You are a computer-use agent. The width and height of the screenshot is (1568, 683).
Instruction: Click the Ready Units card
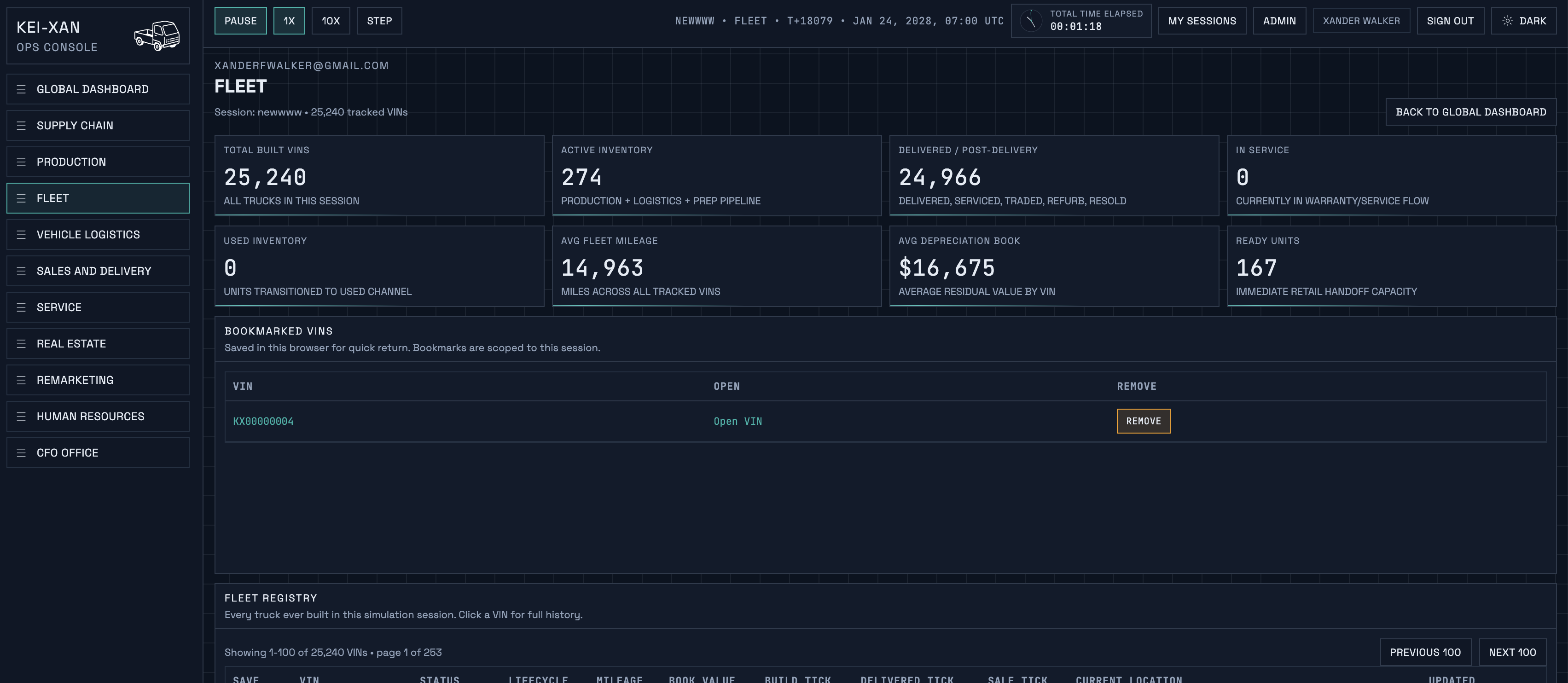1392,266
